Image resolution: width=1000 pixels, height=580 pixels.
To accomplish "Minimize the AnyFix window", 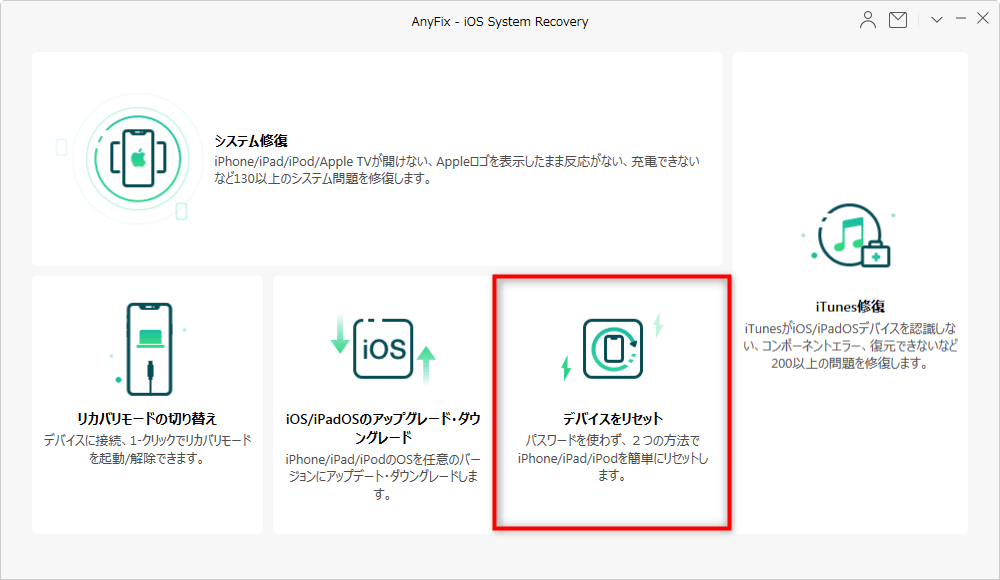I will click(960, 19).
